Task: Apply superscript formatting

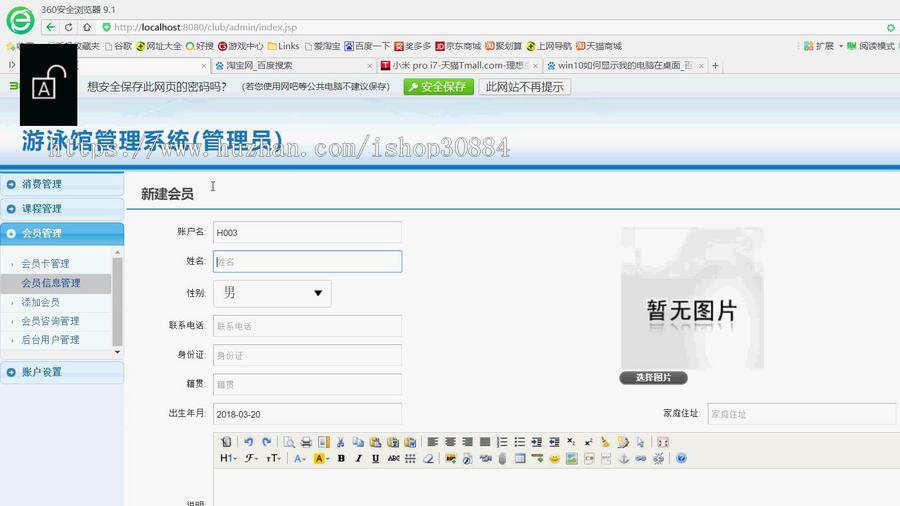Action: pyautogui.click(x=588, y=442)
